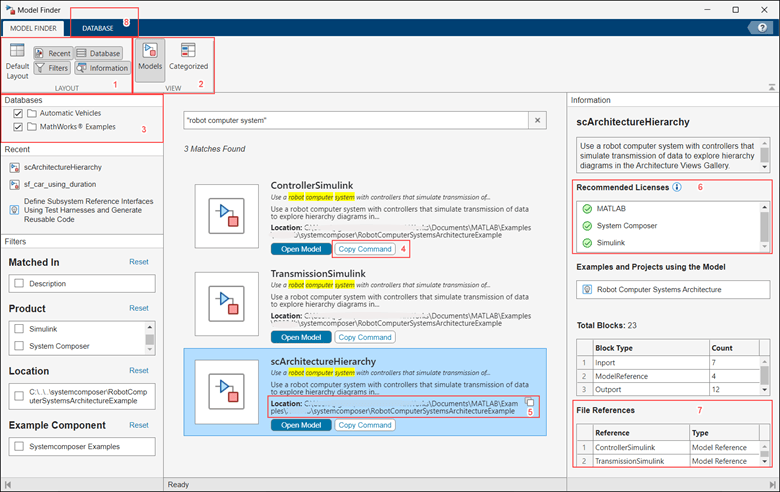
Task: Check the RobotComputerSystemsArchitectureExample location checkbox
Action: (x=19, y=396)
